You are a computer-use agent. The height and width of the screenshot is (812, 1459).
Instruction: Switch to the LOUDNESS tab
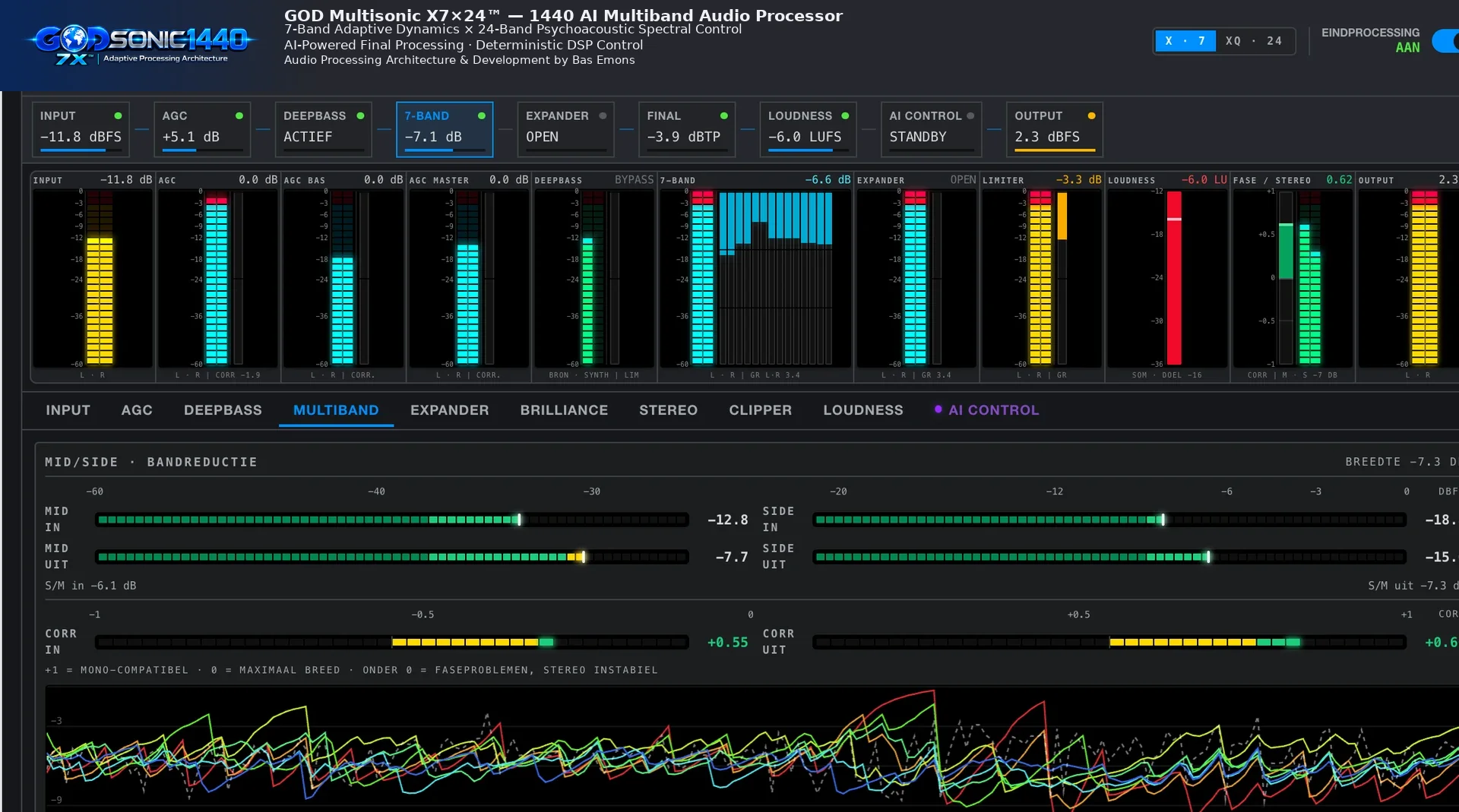point(863,410)
